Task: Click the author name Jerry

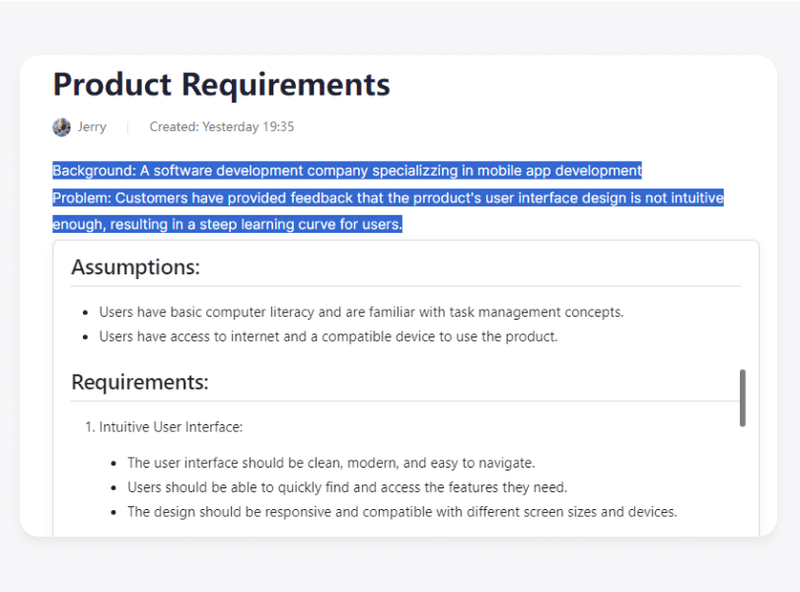Action: click(x=92, y=127)
